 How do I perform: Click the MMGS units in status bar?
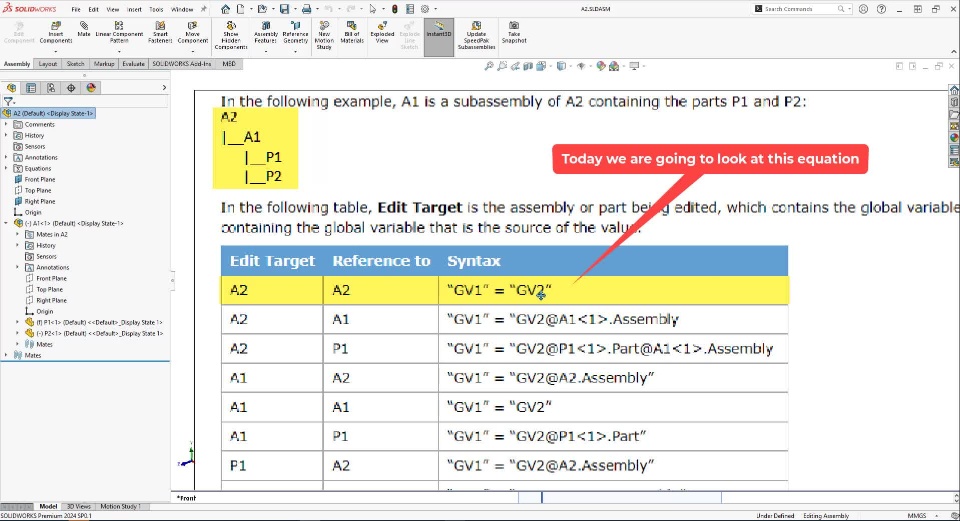pos(917,516)
